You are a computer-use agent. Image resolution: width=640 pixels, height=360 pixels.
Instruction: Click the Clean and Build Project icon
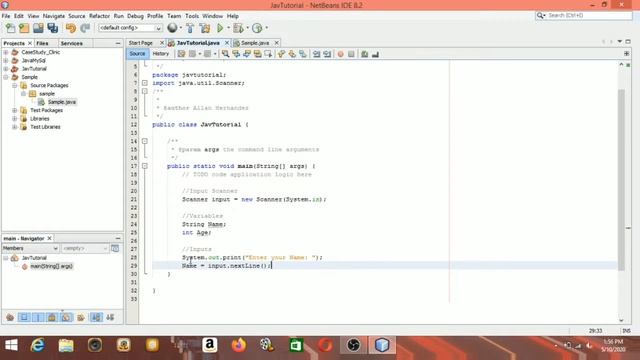point(205,28)
